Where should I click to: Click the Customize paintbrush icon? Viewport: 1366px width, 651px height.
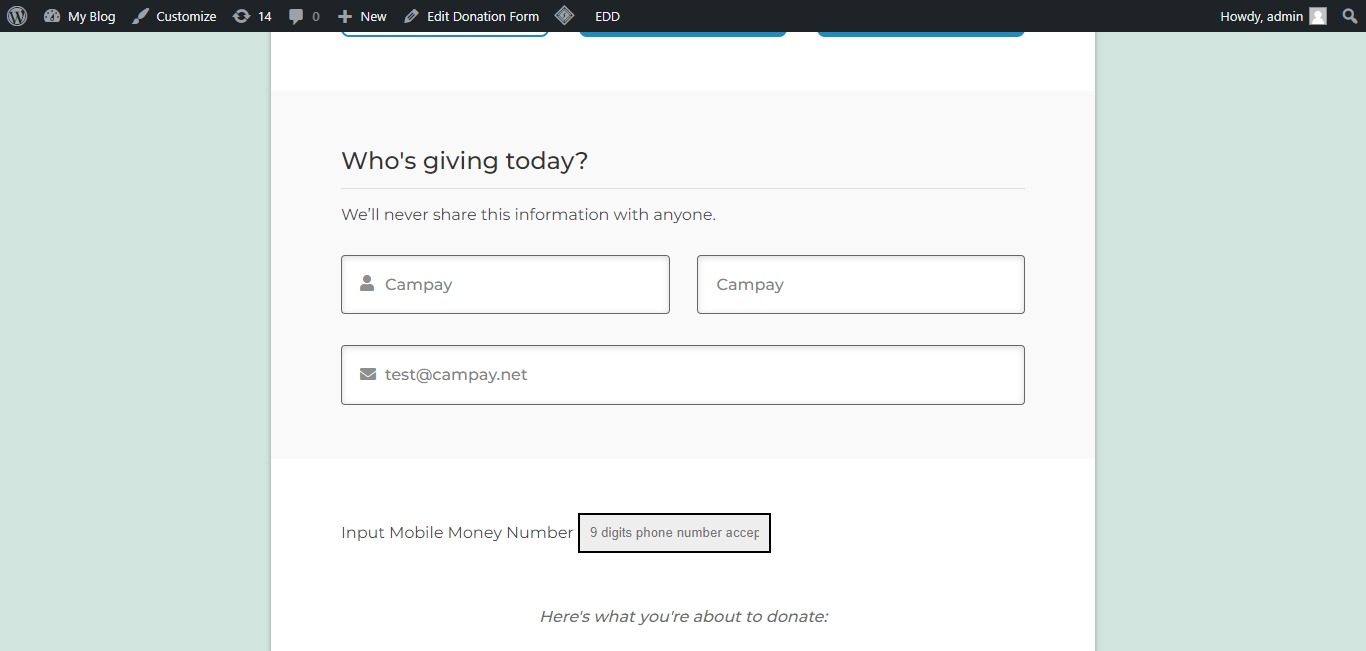pyautogui.click(x=141, y=16)
